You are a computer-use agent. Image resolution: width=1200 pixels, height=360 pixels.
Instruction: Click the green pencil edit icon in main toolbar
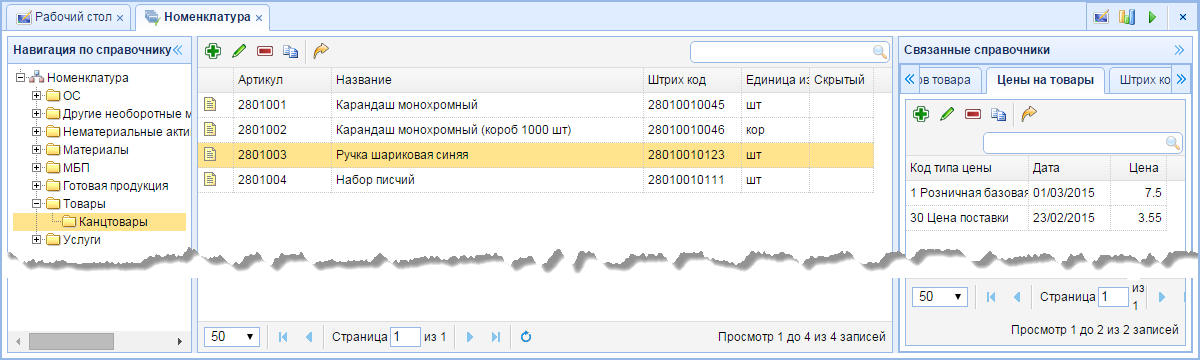[239, 50]
